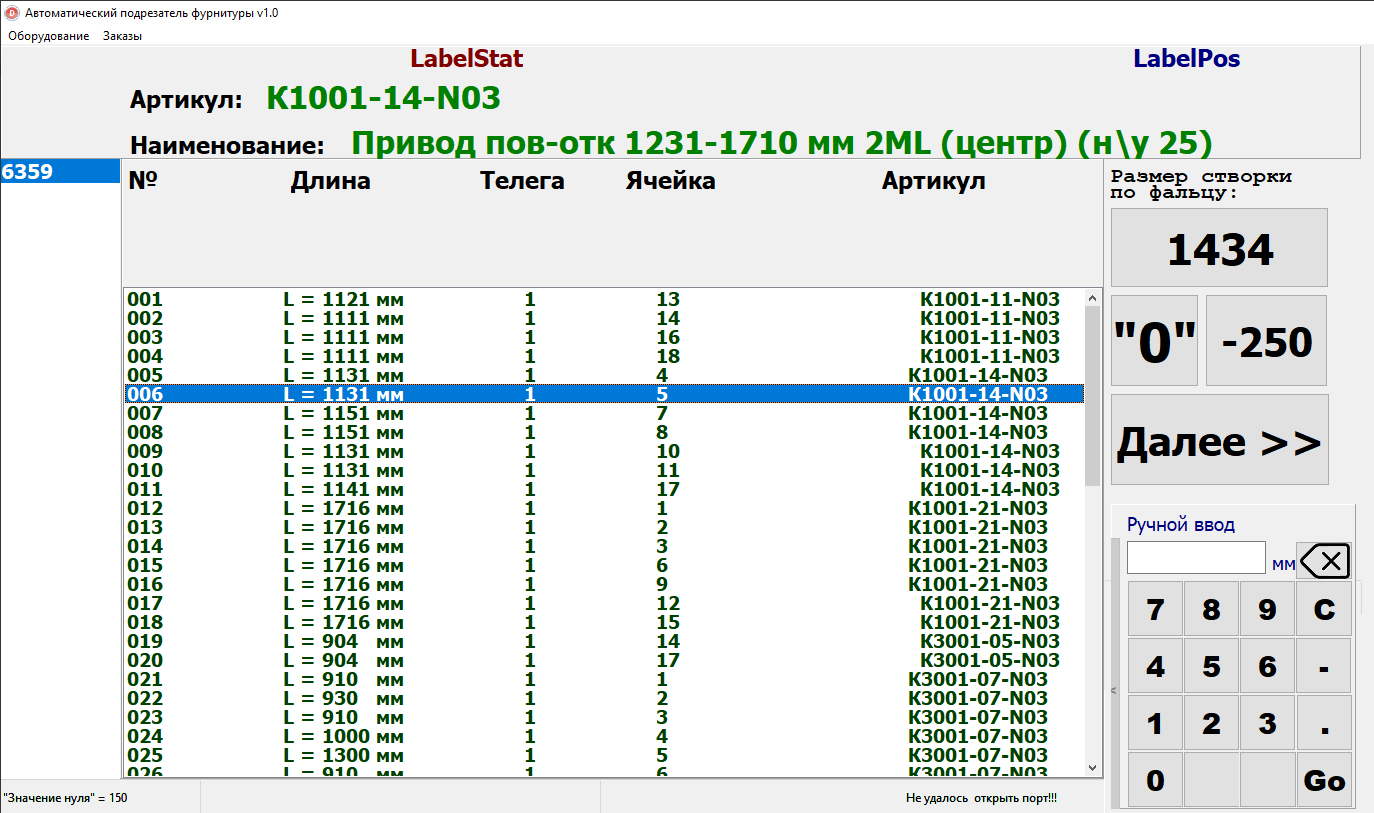Confirm manual entry with the Go key
Image resolution: width=1374 pixels, height=813 pixels.
[x=1324, y=780]
